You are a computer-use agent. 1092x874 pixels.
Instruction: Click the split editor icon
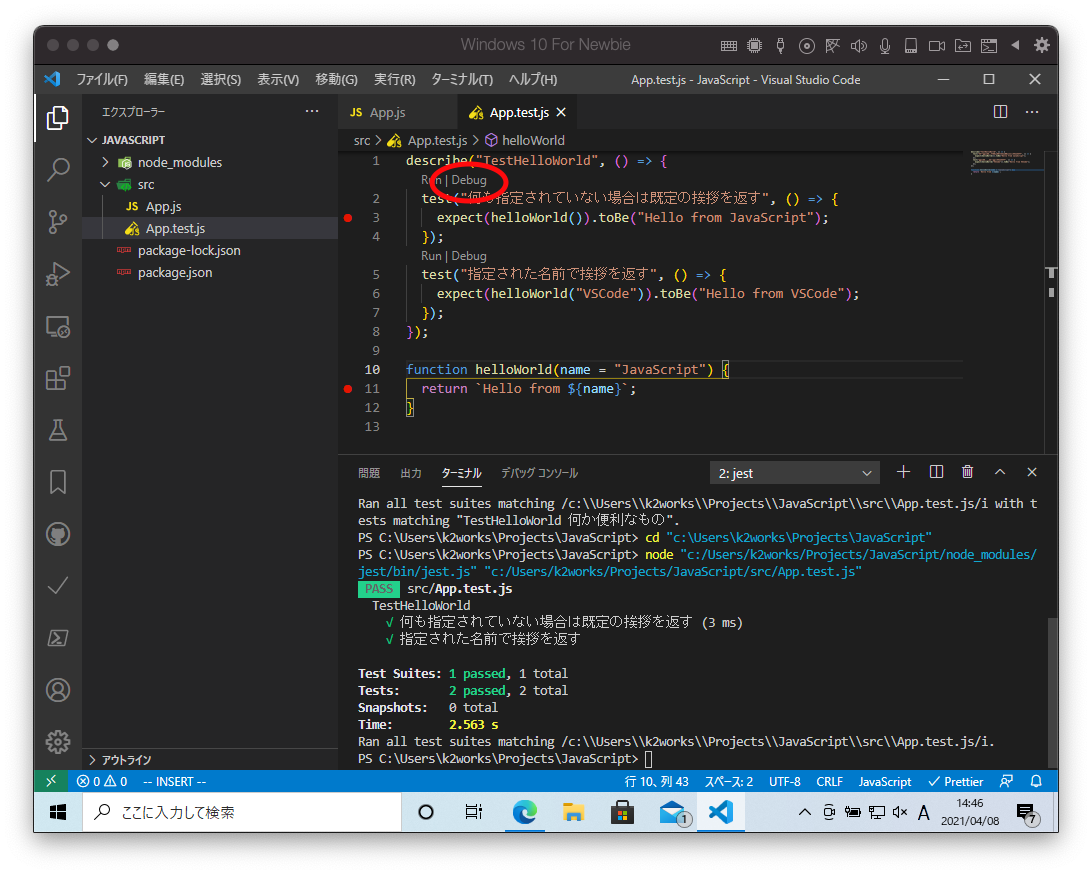point(1000,112)
